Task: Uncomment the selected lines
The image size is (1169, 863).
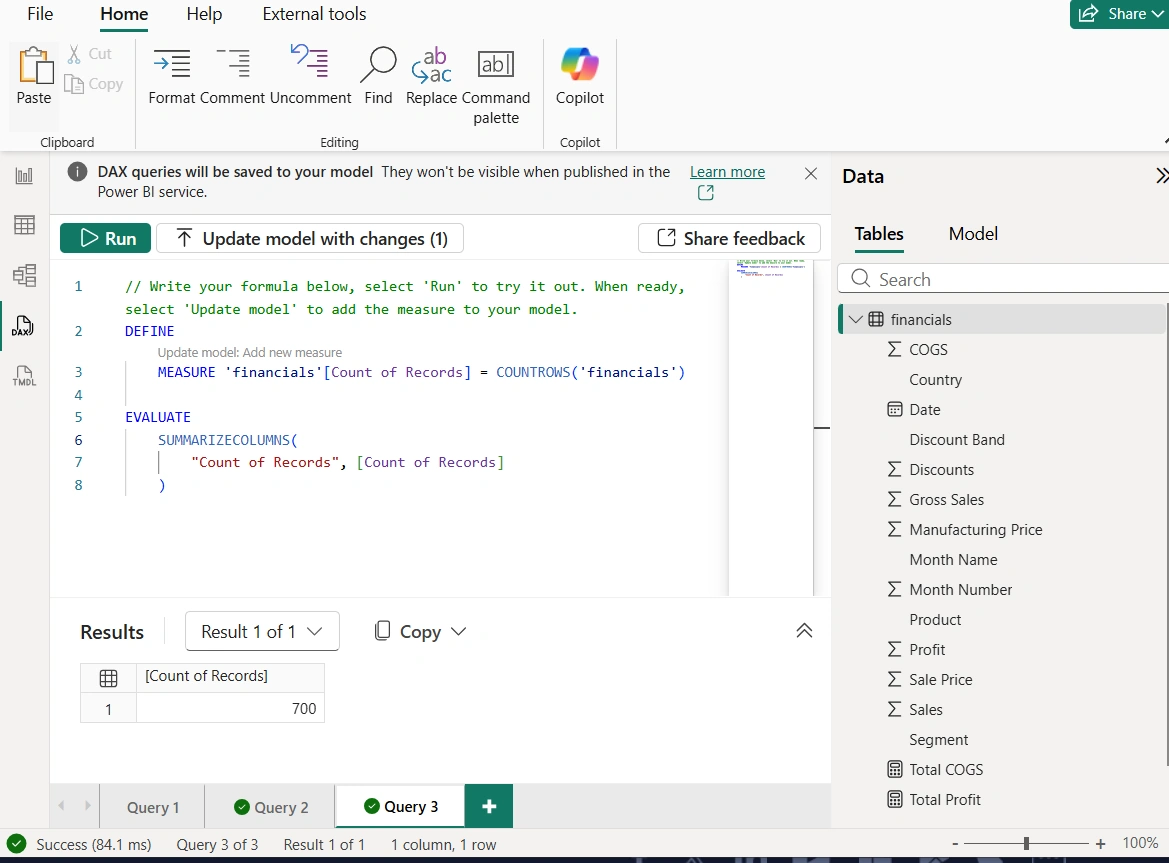Action: pyautogui.click(x=310, y=77)
